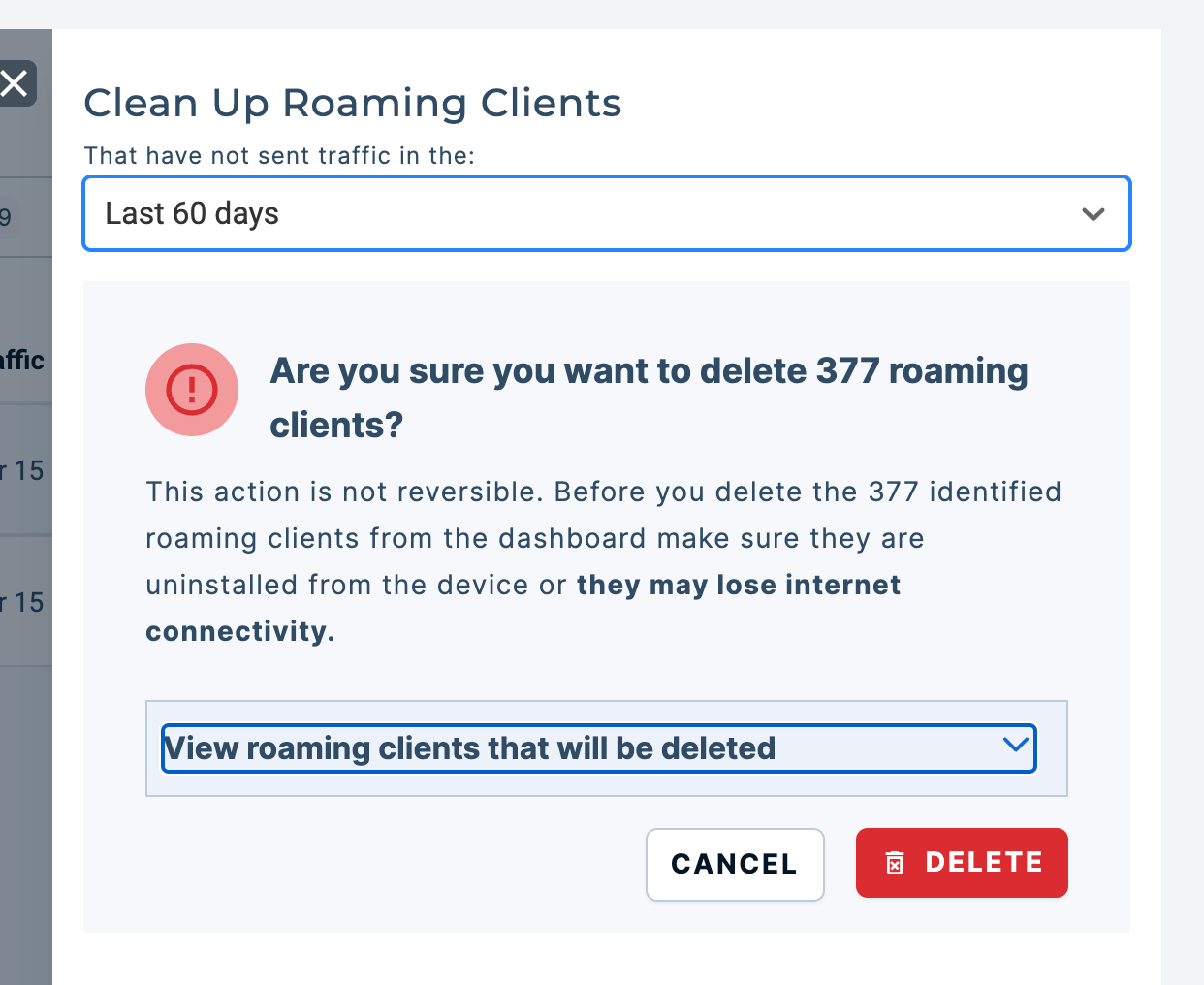Click the Clean Up Roaming Clients heading

(x=353, y=103)
